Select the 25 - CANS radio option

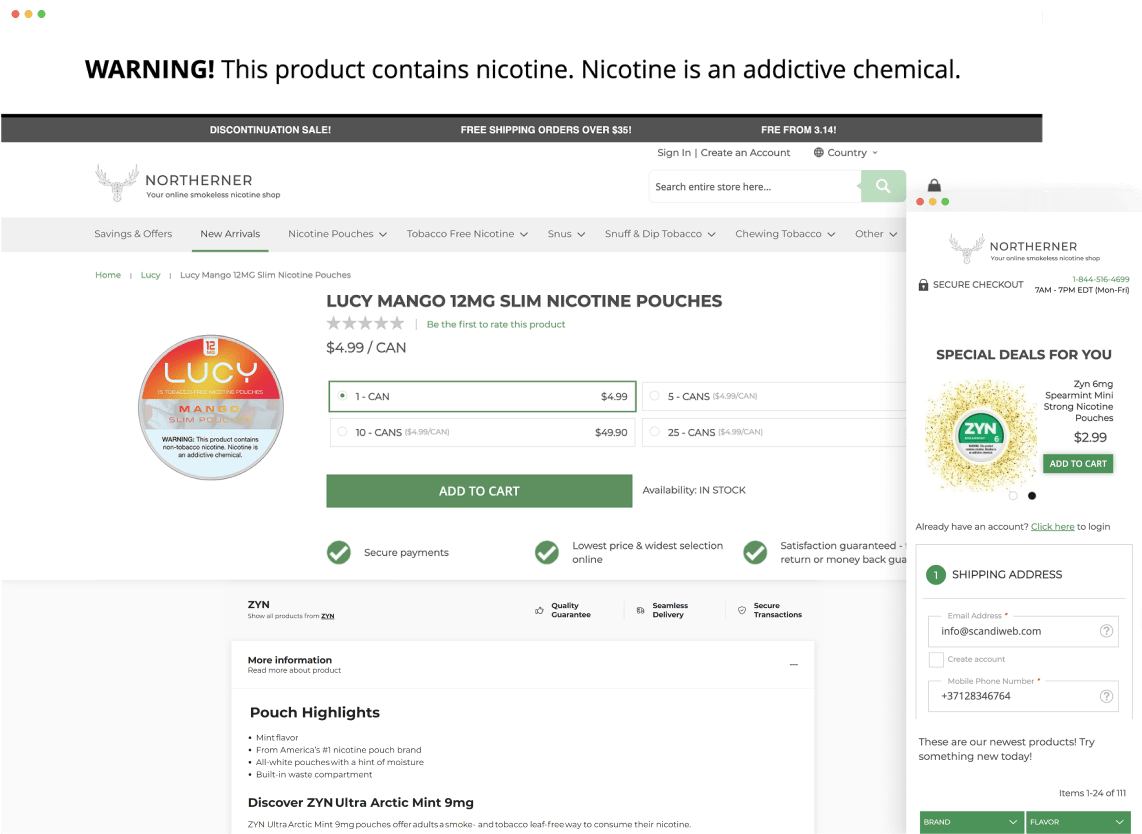(x=655, y=431)
